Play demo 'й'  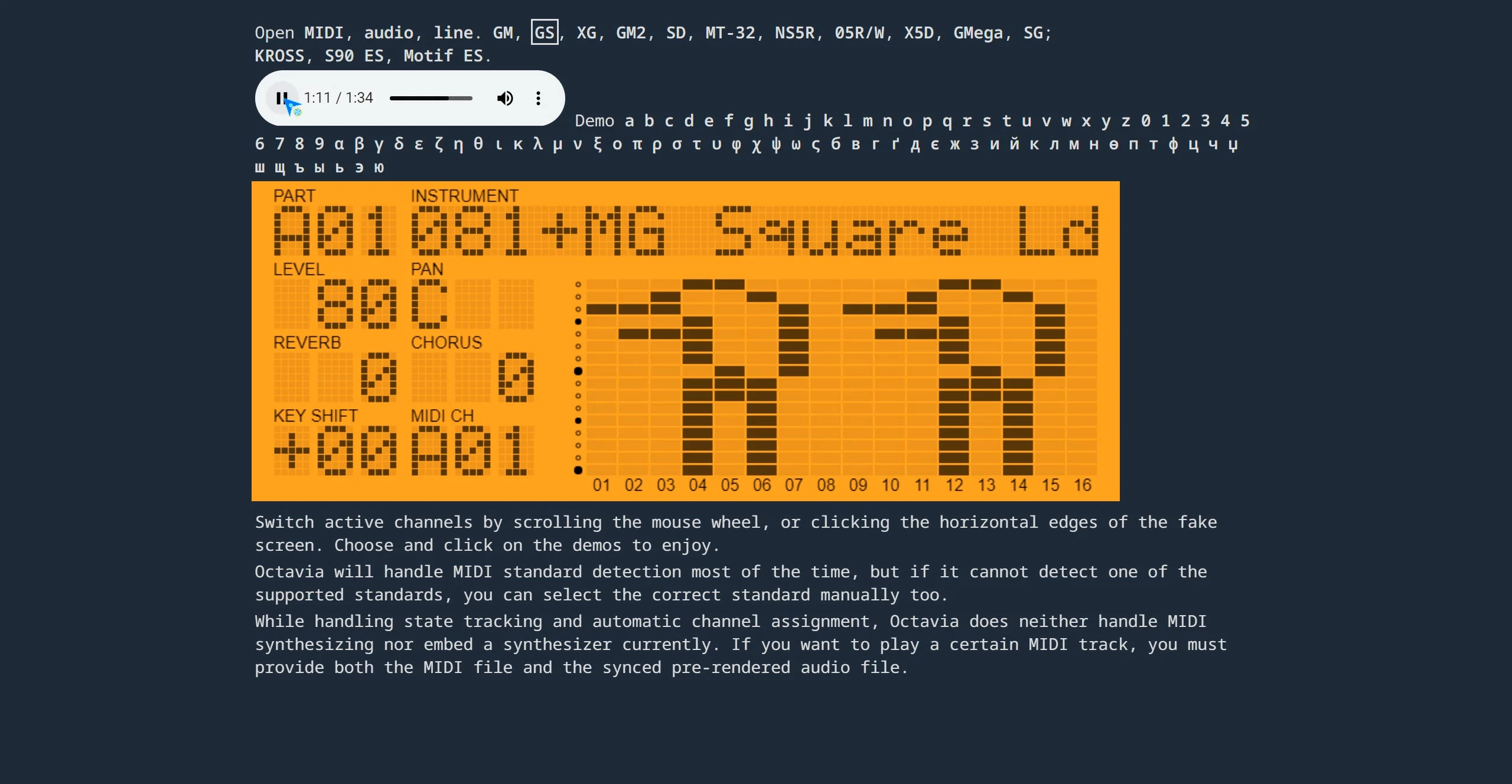click(1014, 143)
